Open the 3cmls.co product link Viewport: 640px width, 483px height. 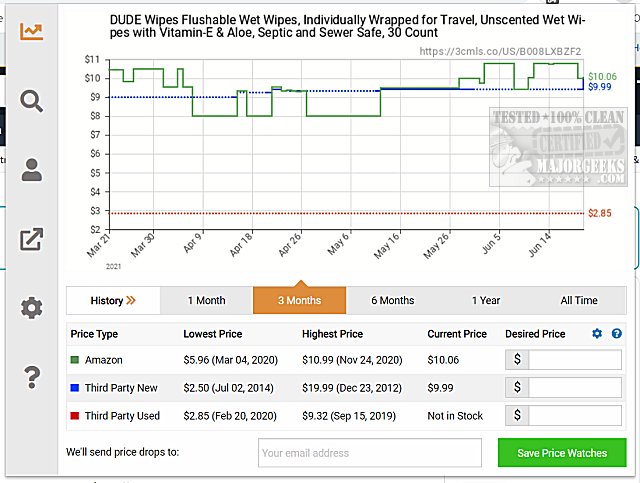coord(500,51)
